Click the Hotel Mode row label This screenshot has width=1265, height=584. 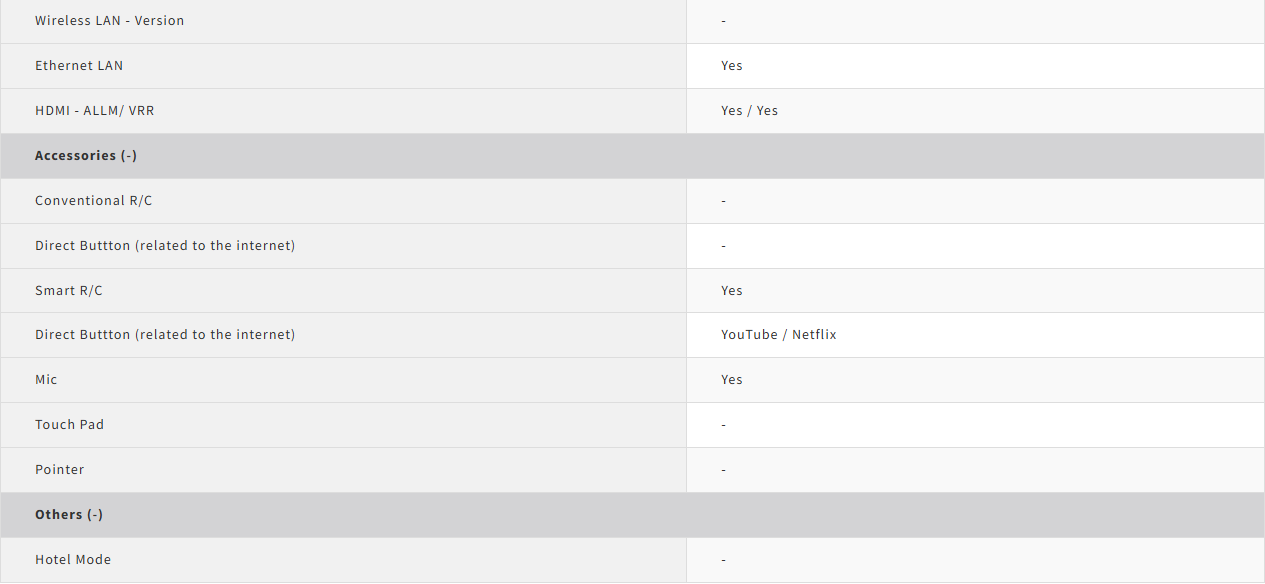coord(73,560)
